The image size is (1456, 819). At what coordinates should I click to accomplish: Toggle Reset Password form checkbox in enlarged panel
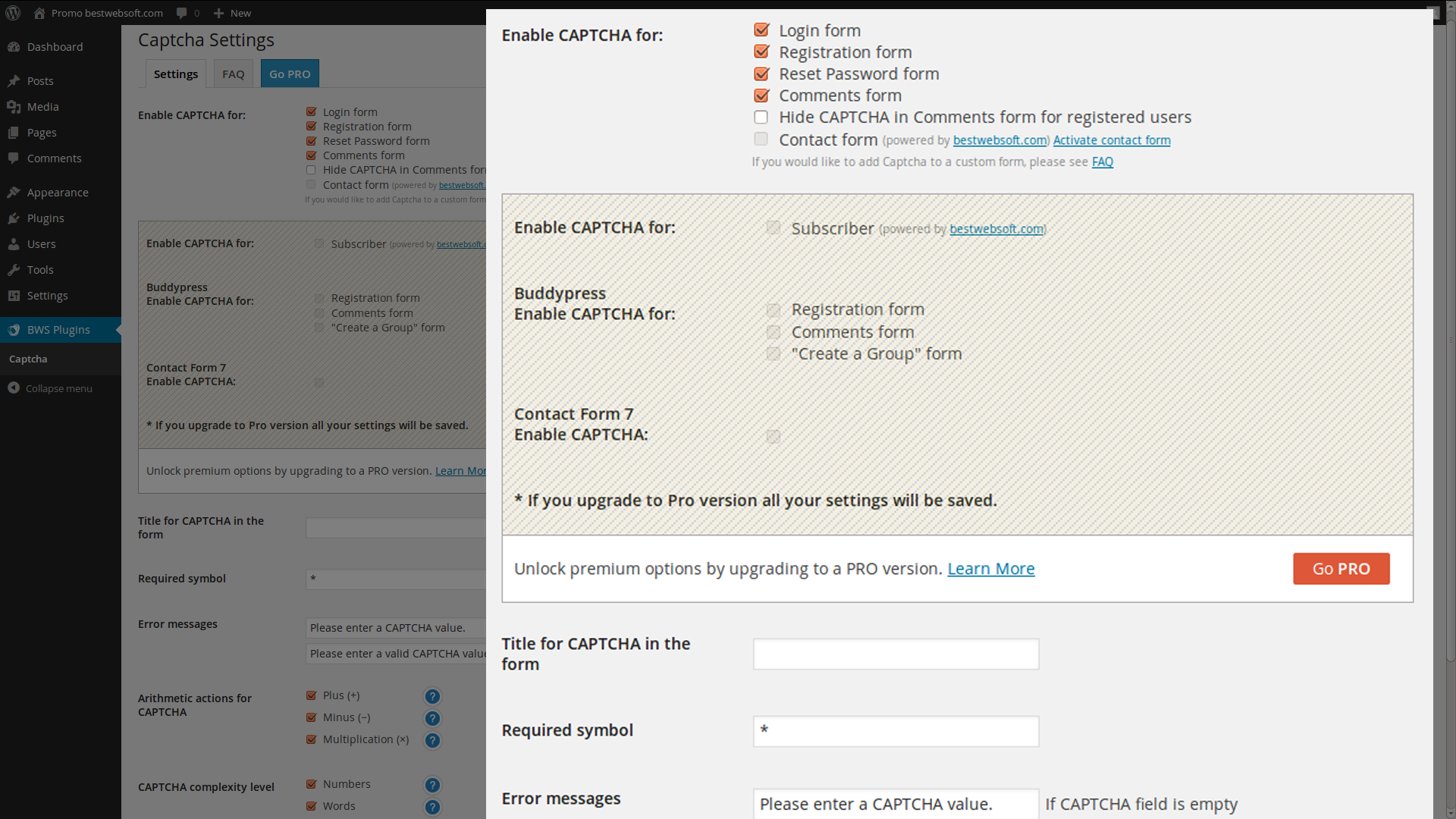(x=761, y=74)
